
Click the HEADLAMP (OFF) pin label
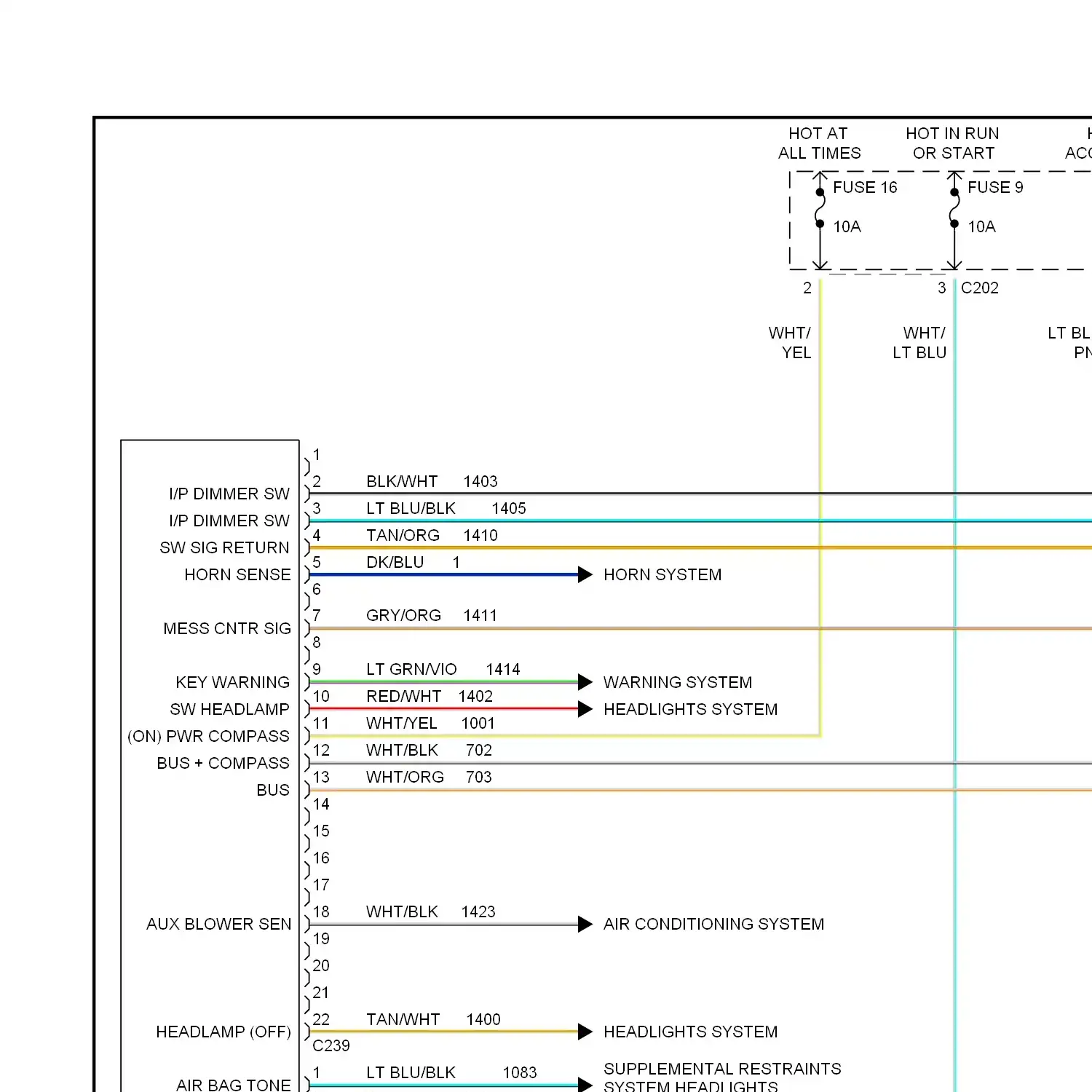click(223, 1032)
